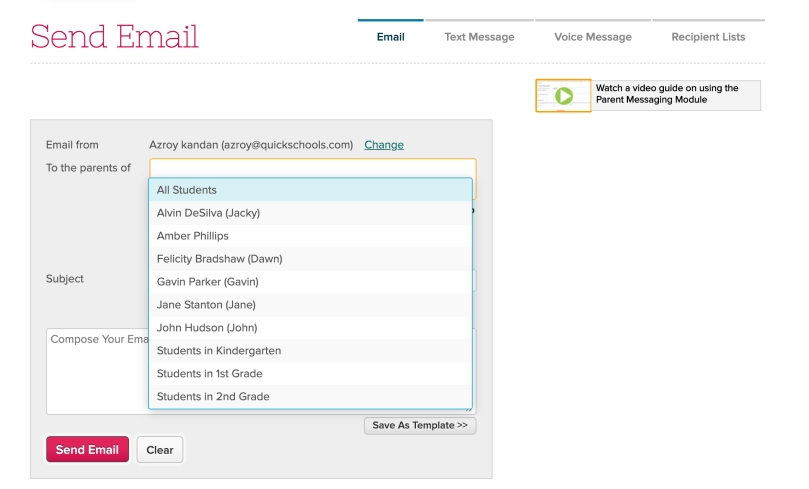Viewport: 809px width, 489px height.
Task: Select Jane Stanton (Jane) from list
Action: [x=310, y=305]
